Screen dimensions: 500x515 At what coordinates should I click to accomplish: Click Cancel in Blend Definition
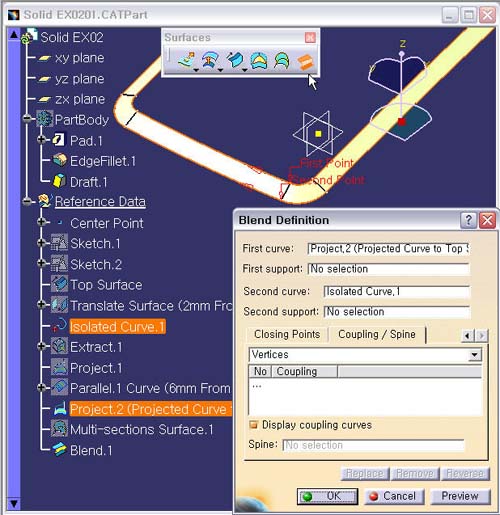(394, 496)
